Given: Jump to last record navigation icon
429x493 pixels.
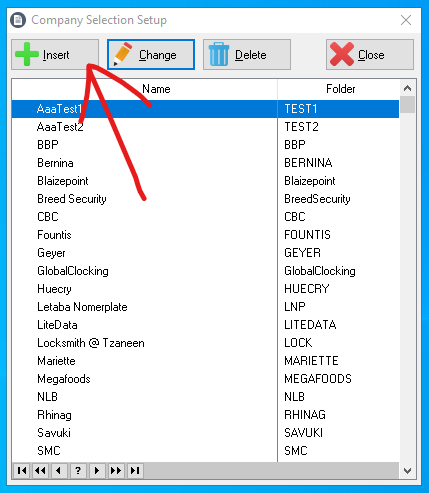Looking at the screenshot, I should 135,470.
